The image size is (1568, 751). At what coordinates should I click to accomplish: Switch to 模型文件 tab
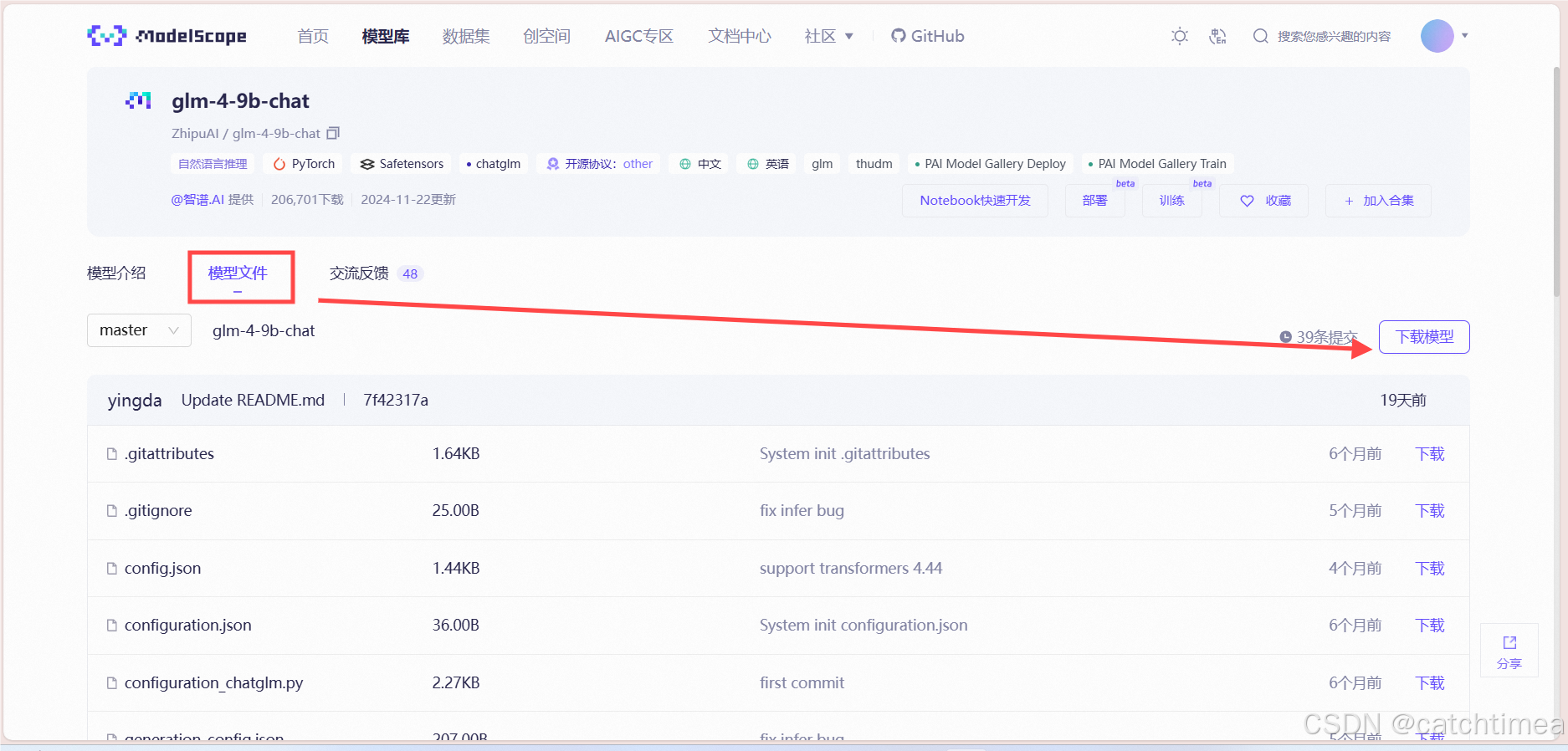(x=238, y=273)
